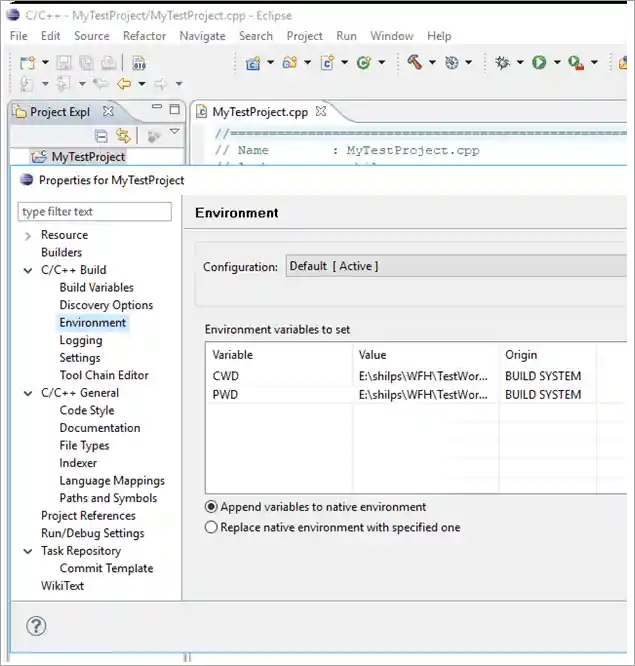This screenshot has width=635, height=666.
Task: Select Run/Debug Settings in properties tree
Action: (93, 533)
